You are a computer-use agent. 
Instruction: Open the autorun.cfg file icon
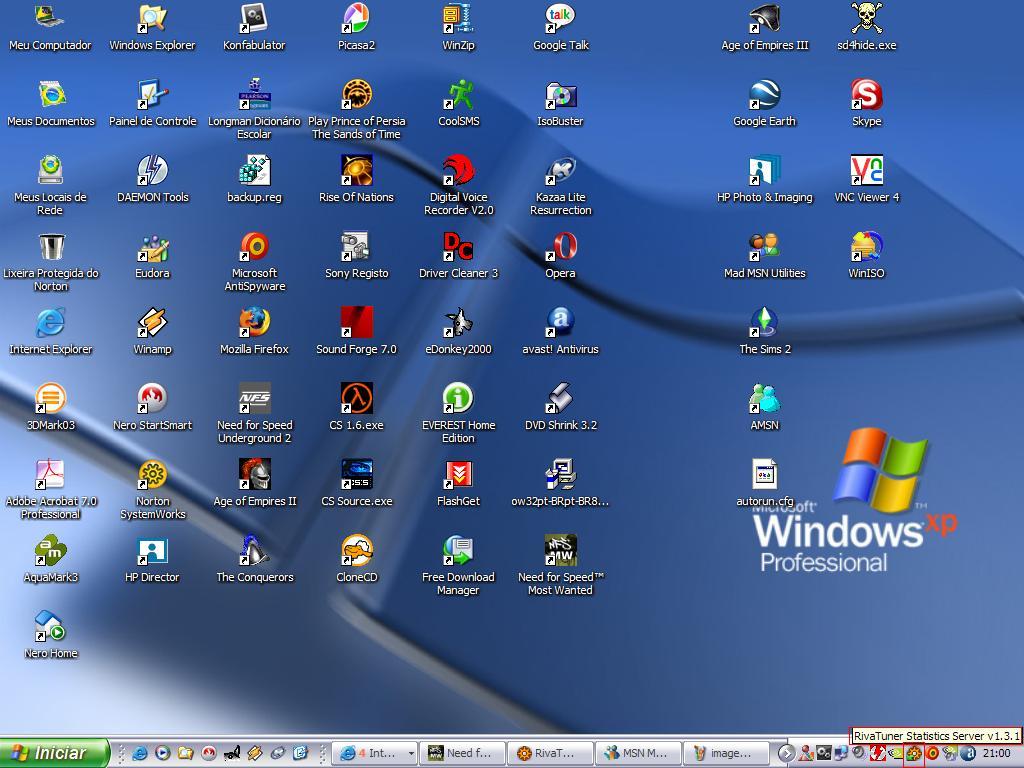pyautogui.click(x=765, y=474)
